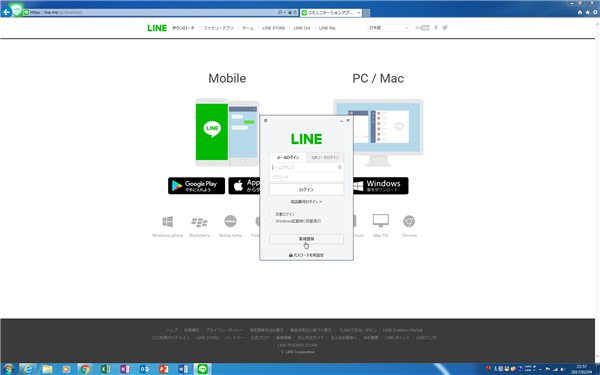This screenshot has width=600, height=375.
Task: Choose the 新規登録 sign-up button
Action: pyautogui.click(x=307, y=239)
